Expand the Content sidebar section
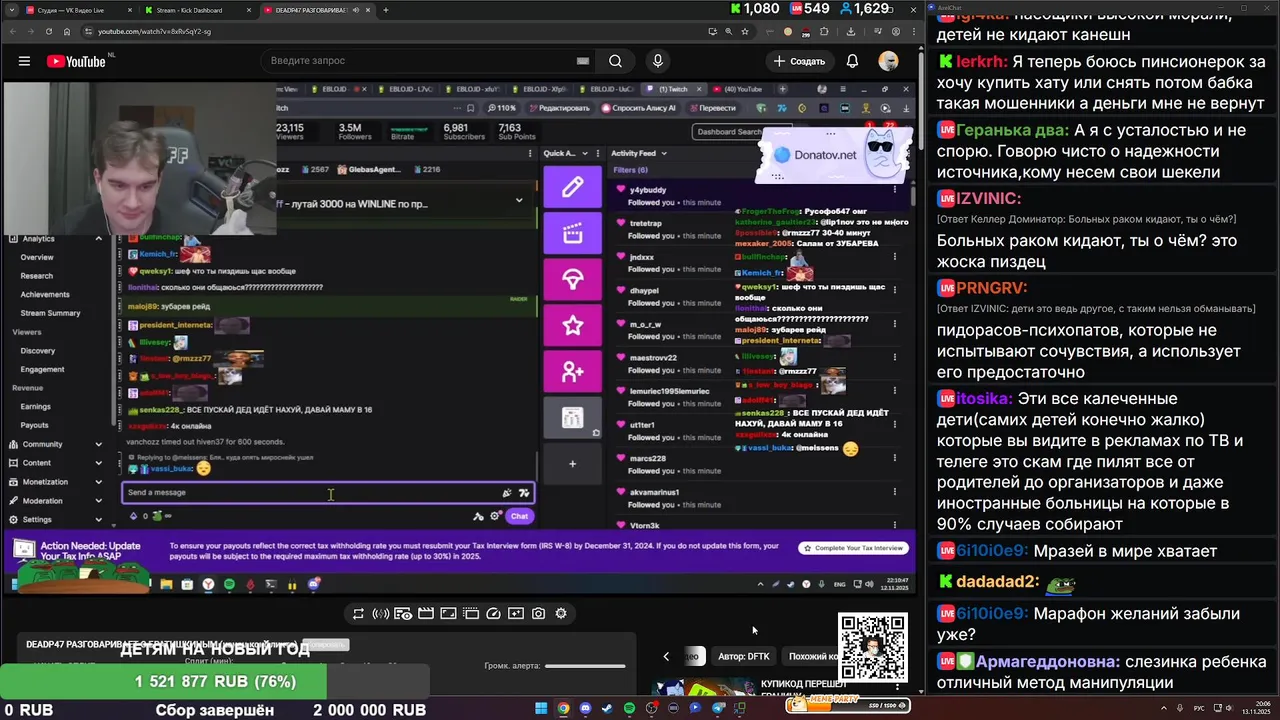 [x=98, y=463]
